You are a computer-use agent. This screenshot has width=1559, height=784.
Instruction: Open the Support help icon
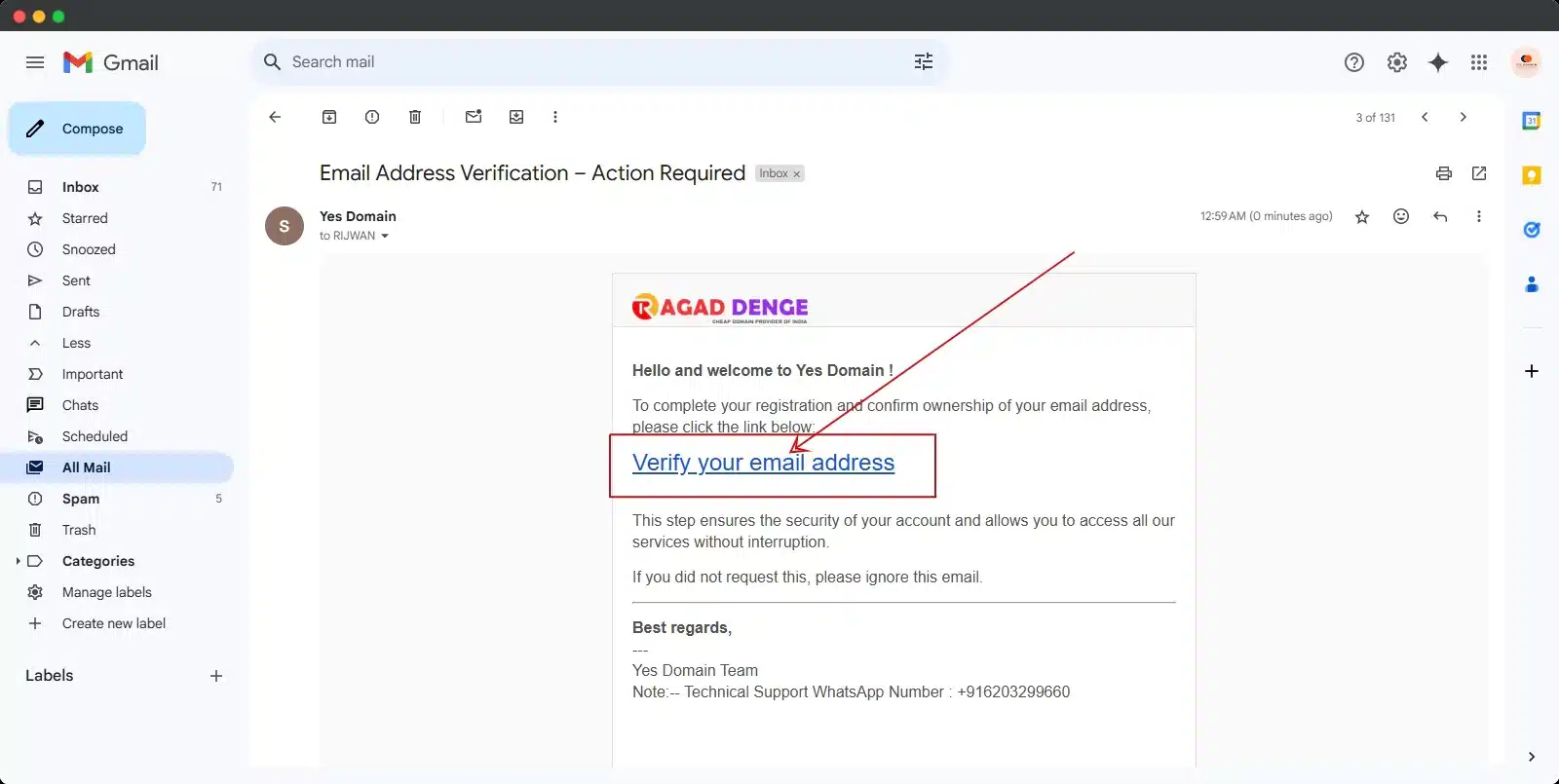point(1354,62)
